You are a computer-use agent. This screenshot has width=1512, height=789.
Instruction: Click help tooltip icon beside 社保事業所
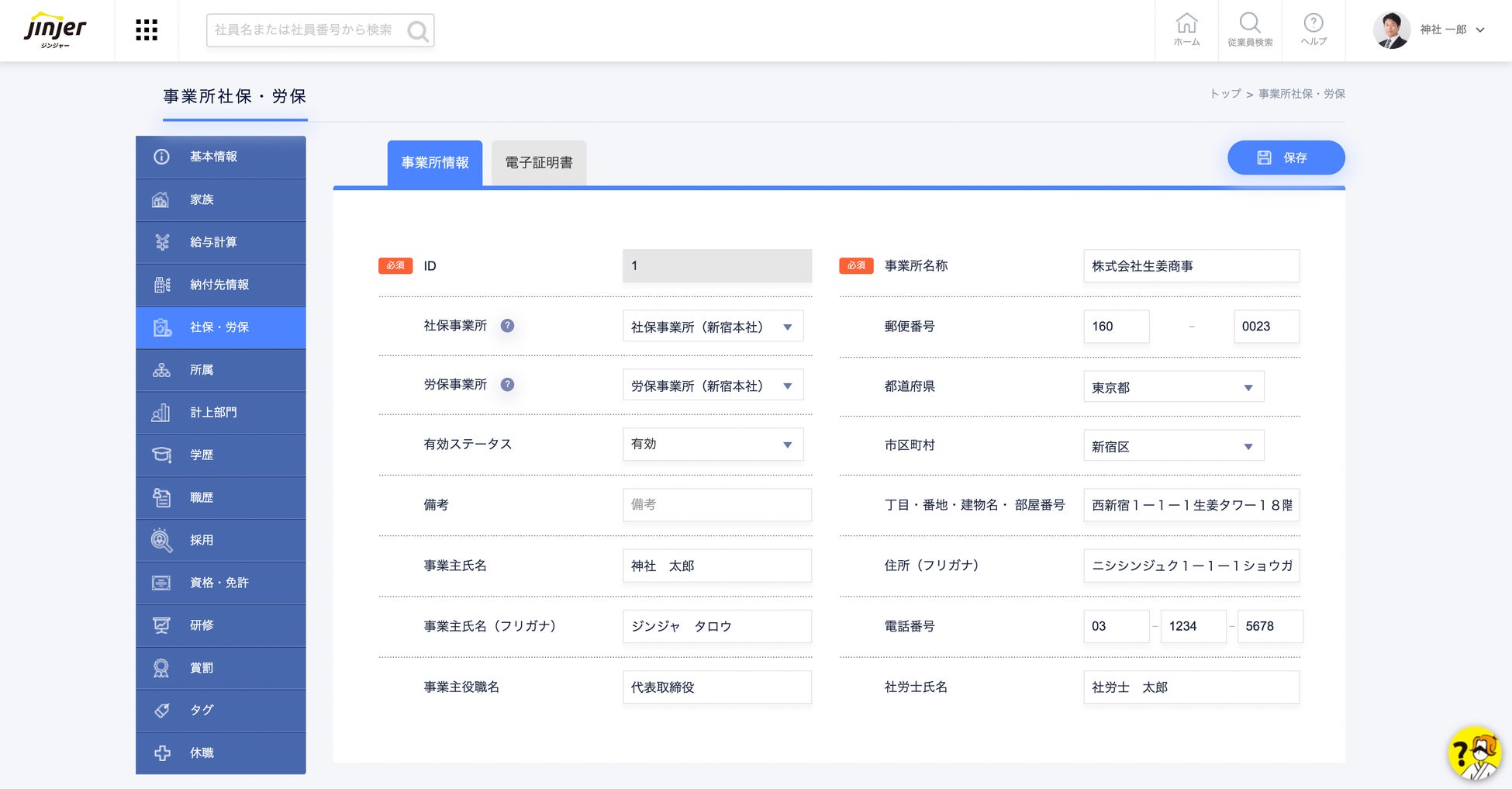(x=507, y=326)
